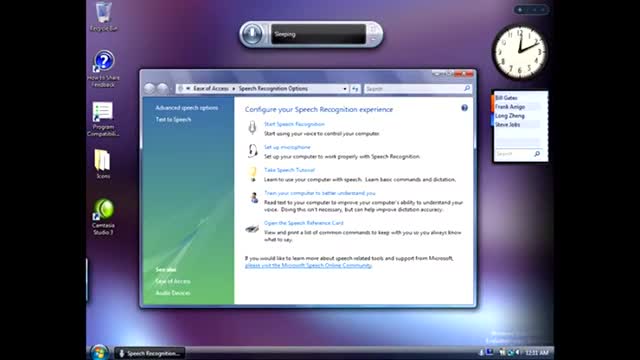Click the headset icon for microphone setup
The width and height of the screenshot is (640, 360).
tap(252, 151)
